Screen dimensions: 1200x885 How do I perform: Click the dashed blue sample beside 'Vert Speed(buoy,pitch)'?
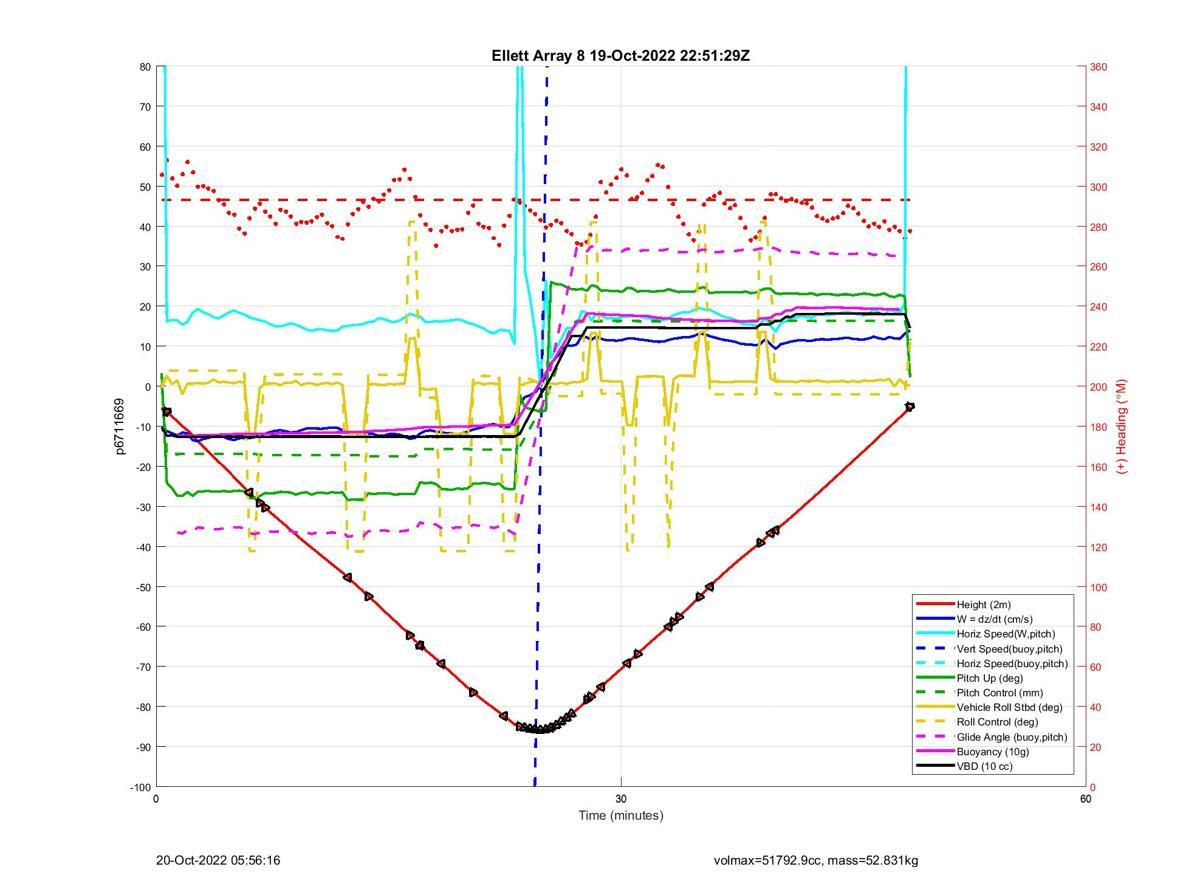(x=934, y=648)
